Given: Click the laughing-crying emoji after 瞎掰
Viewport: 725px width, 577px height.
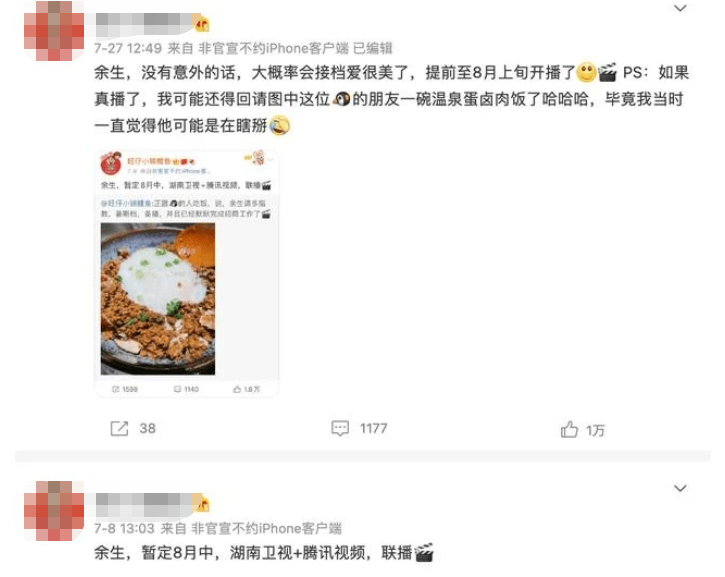Looking at the screenshot, I should pos(280,126).
